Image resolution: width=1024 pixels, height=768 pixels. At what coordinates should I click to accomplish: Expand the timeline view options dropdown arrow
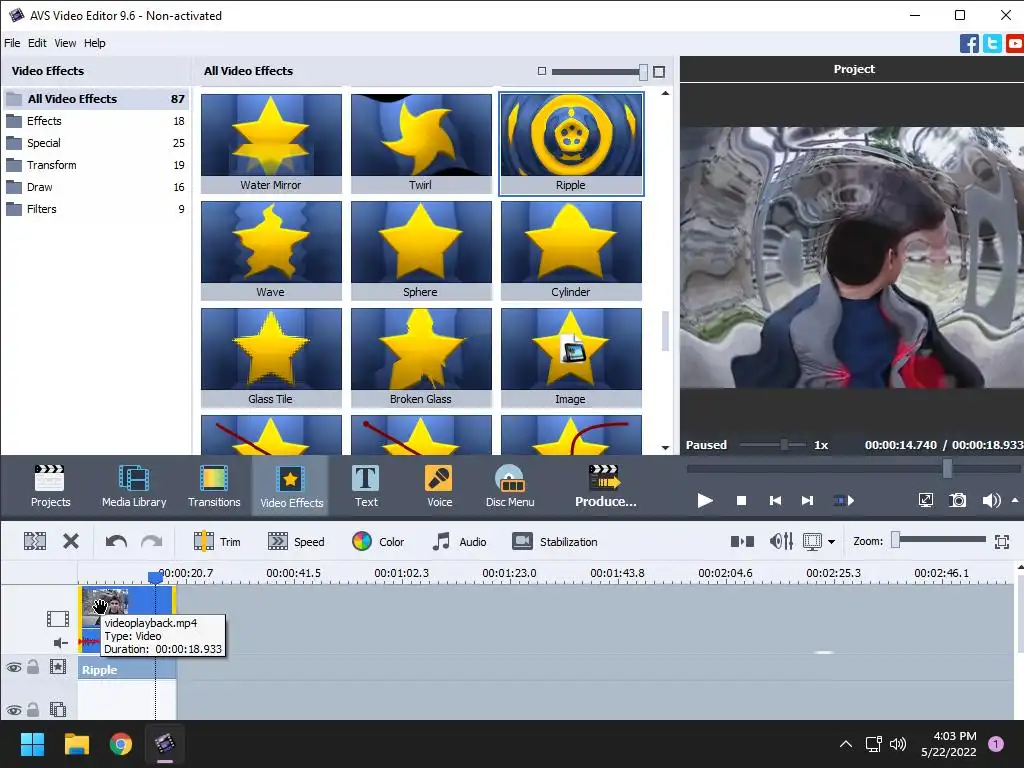click(831, 542)
